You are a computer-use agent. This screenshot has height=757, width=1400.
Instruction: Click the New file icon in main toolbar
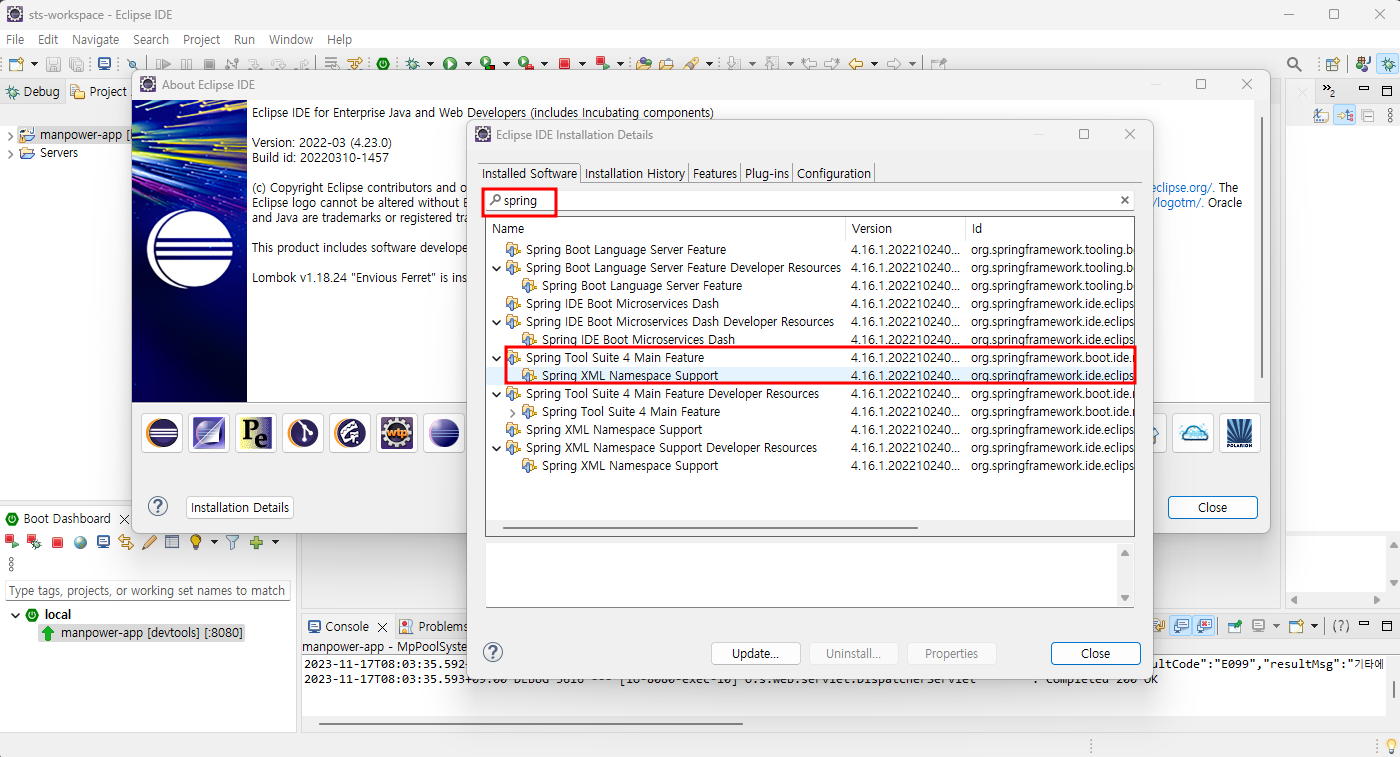coord(14,64)
